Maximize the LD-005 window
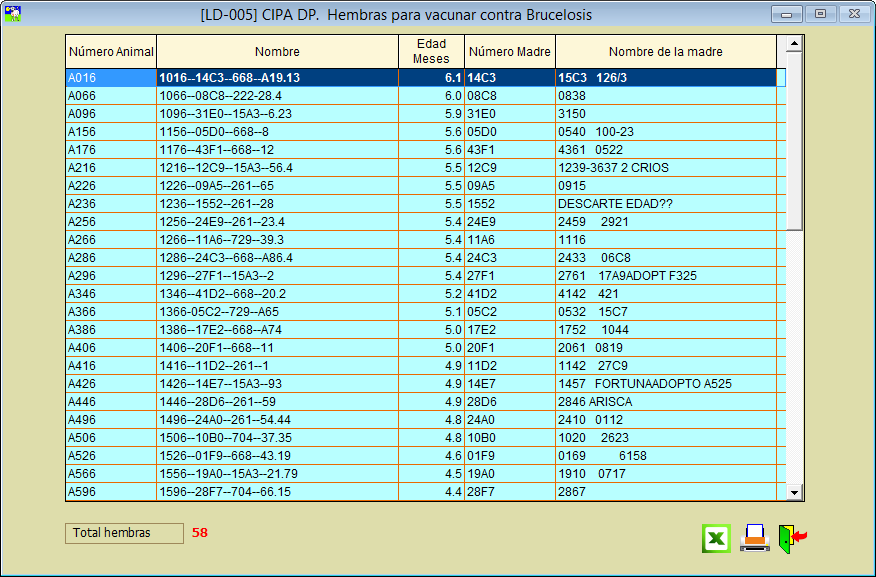The image size is (876, 577). [x=820, y=14]
